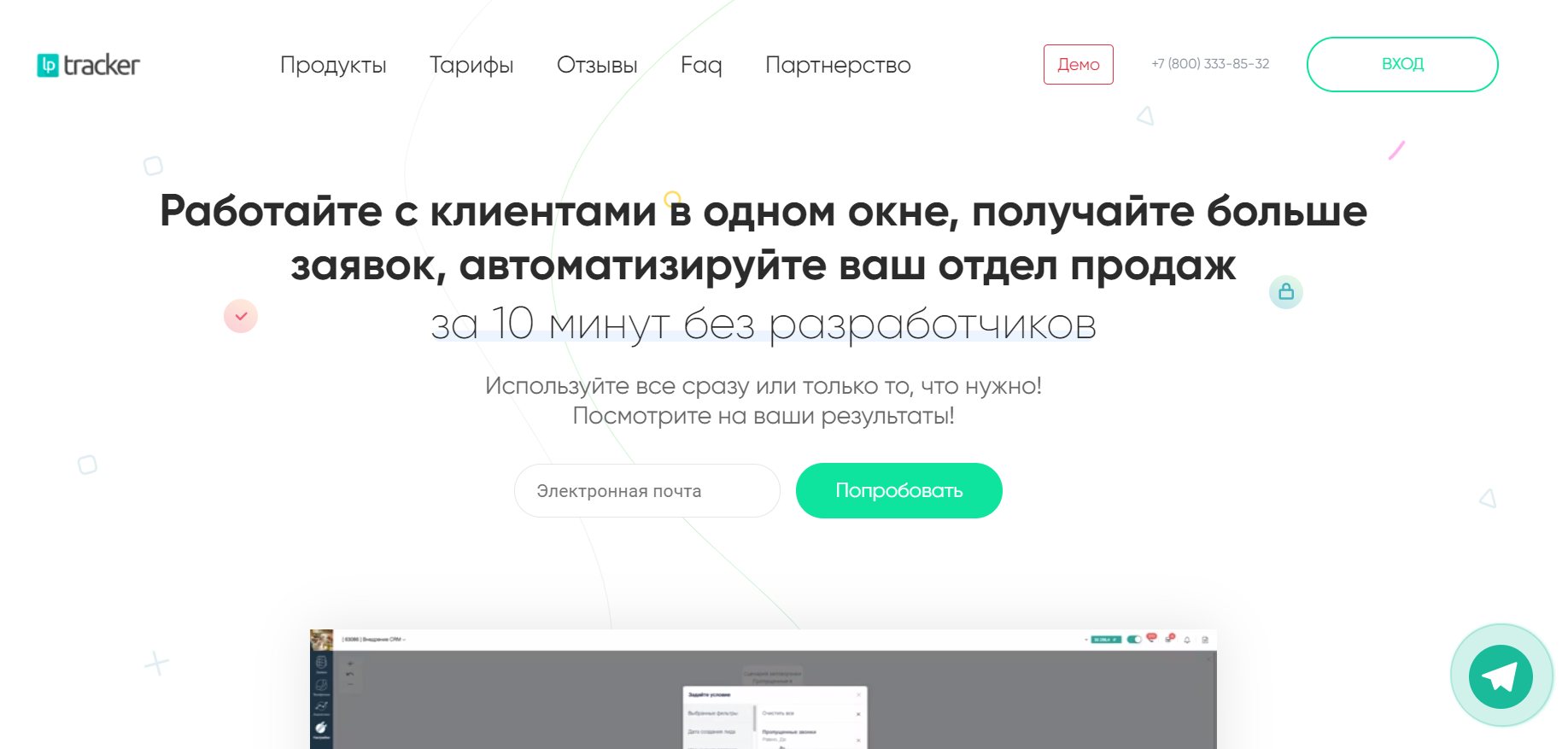Expand the Внедрение CRM project dropdown
Viewport: 1568px width, 749px height.
click(374, 640)
